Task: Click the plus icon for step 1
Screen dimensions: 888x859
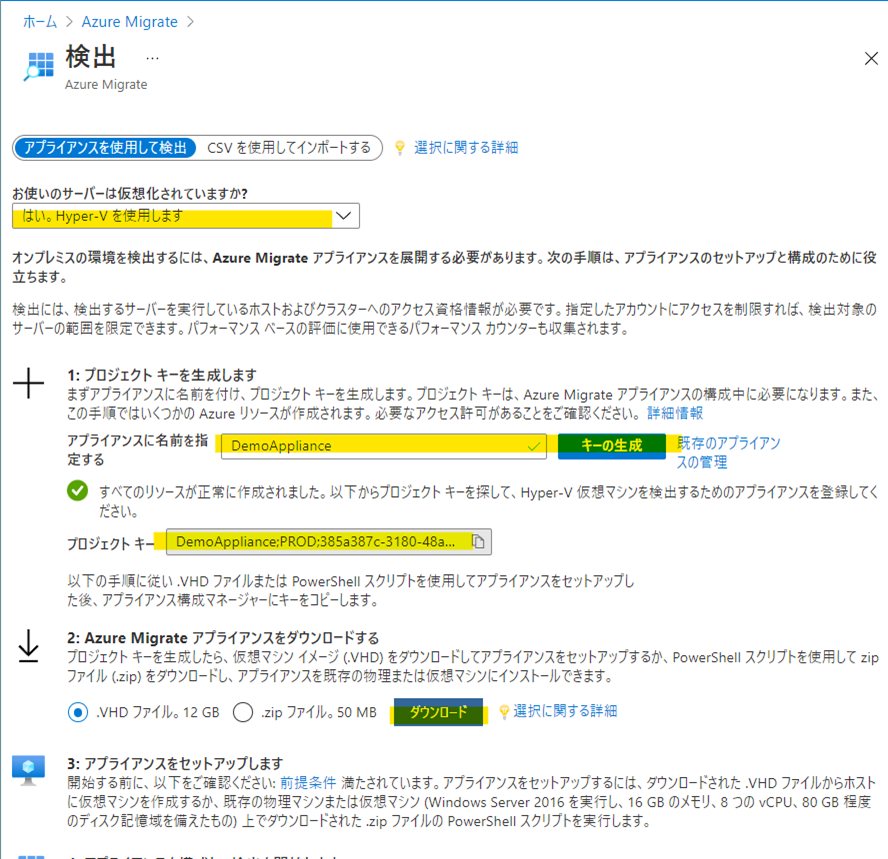Action: coord(28,384)
